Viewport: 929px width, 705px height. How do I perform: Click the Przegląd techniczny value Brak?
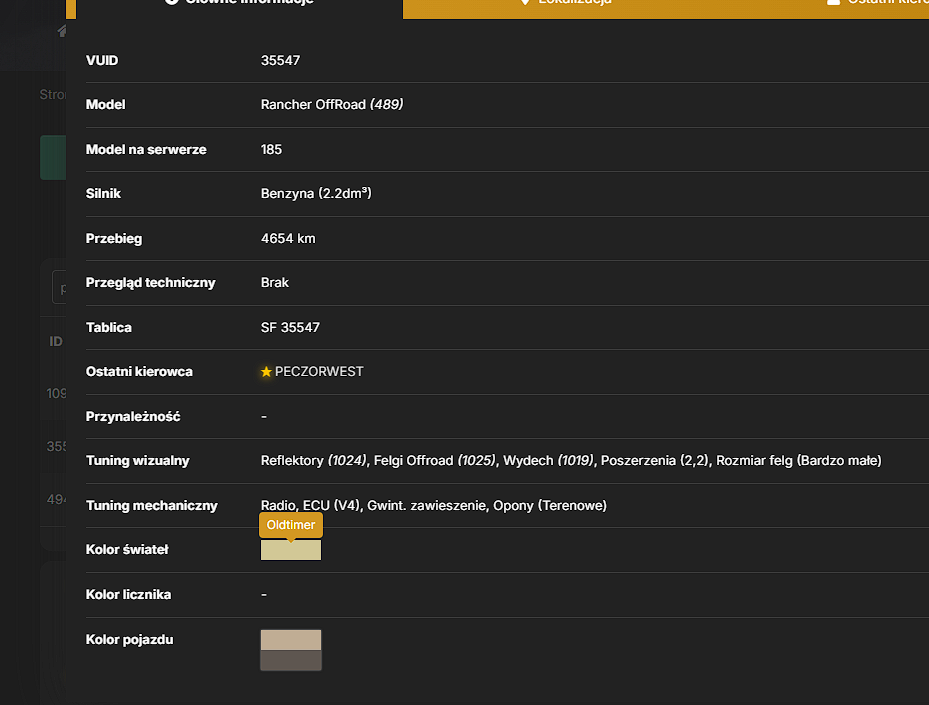point(274,283)
